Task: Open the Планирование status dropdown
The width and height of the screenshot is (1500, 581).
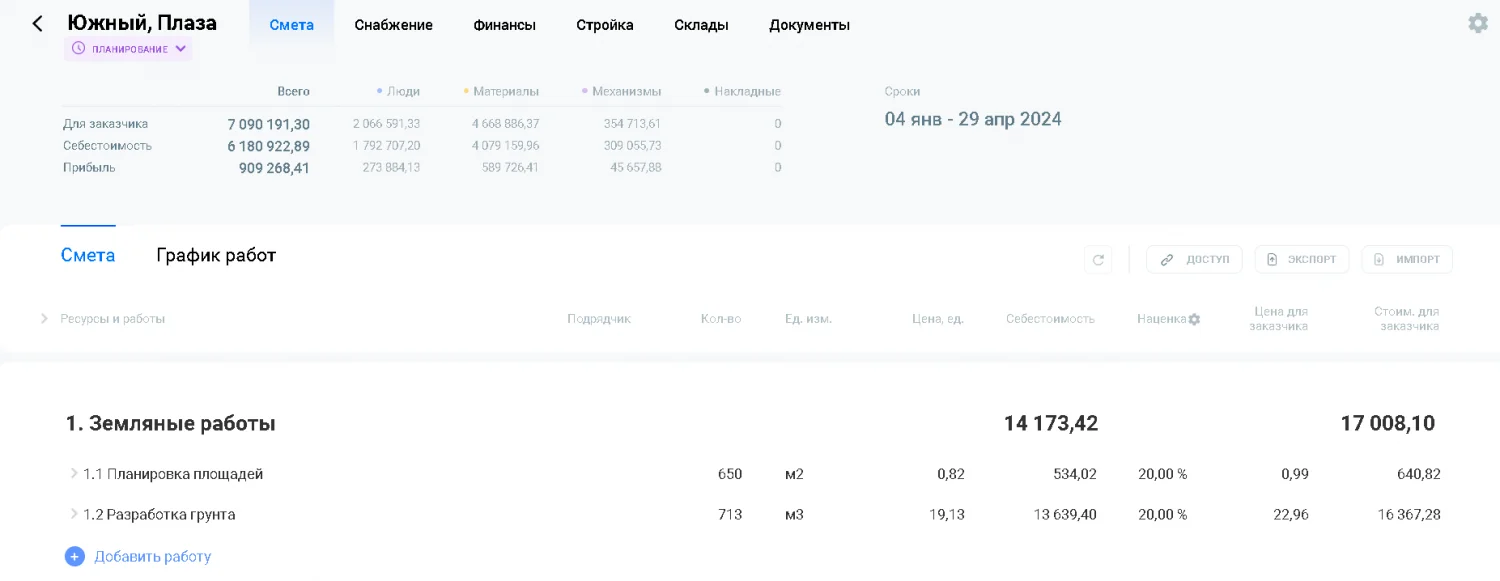Action: click(180, 48)
